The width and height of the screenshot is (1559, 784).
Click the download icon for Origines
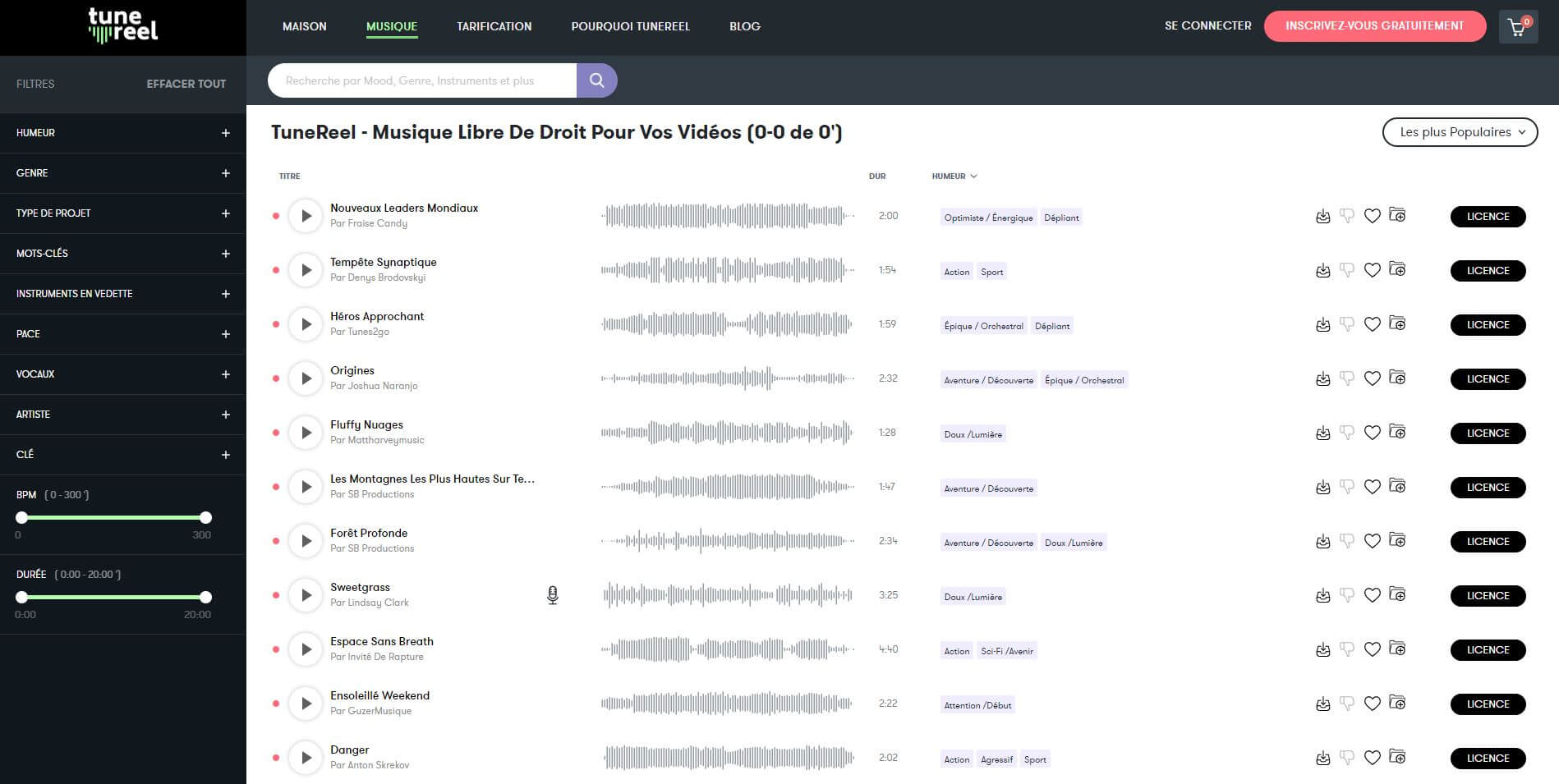[x=1322, y=378]
